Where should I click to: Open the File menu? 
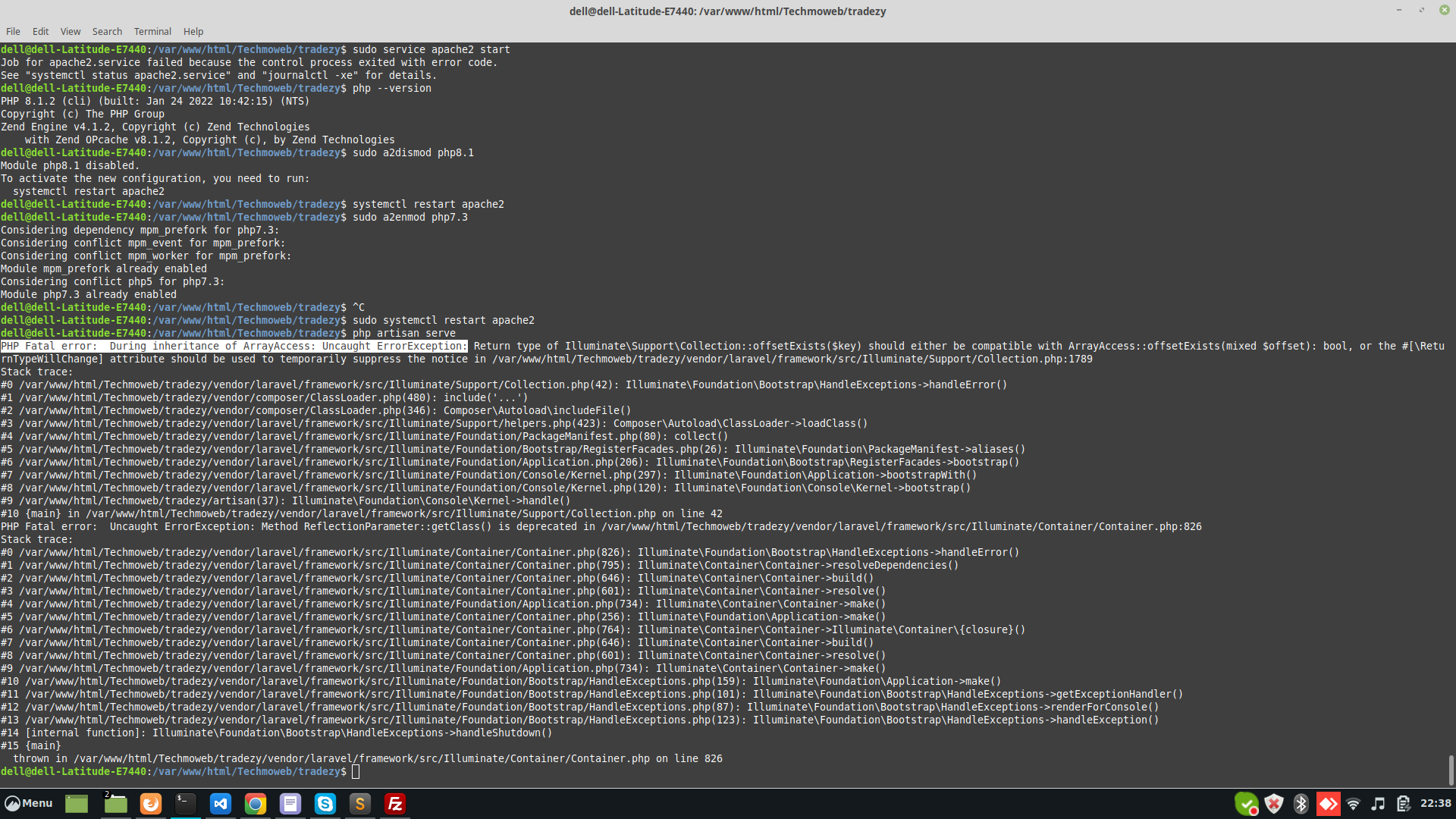(13, 31)
